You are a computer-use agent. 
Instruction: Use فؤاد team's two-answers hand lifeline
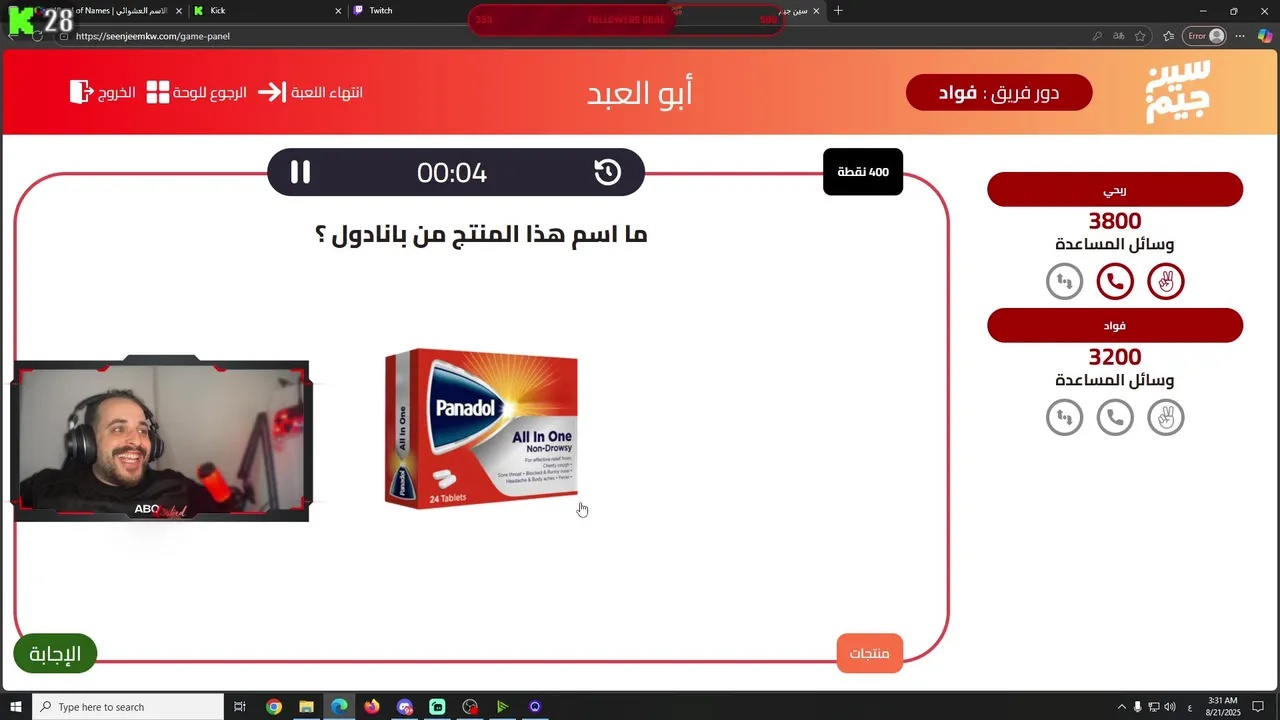(1165, 417)
